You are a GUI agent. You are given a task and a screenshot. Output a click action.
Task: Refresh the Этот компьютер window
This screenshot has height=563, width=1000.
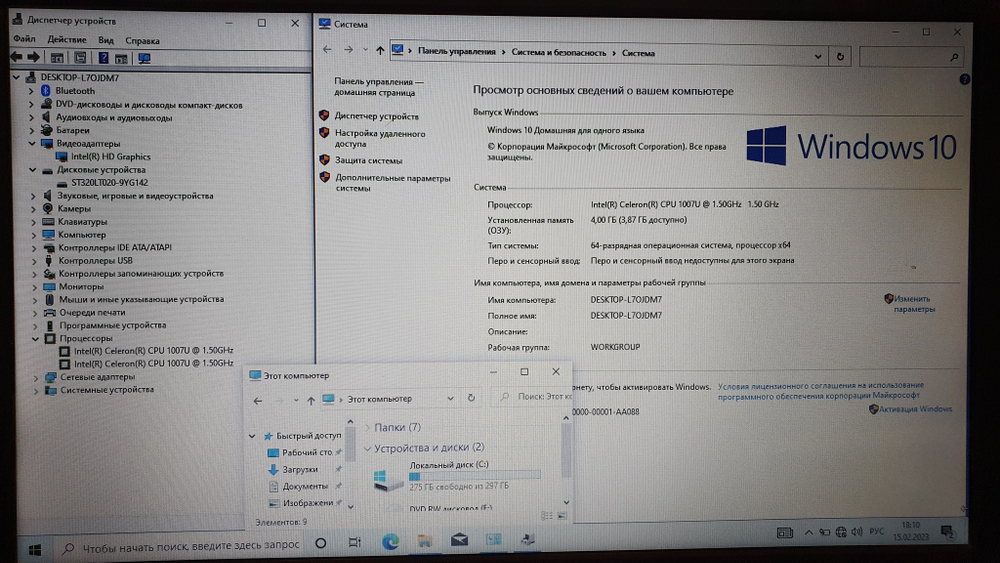point(471,398)
